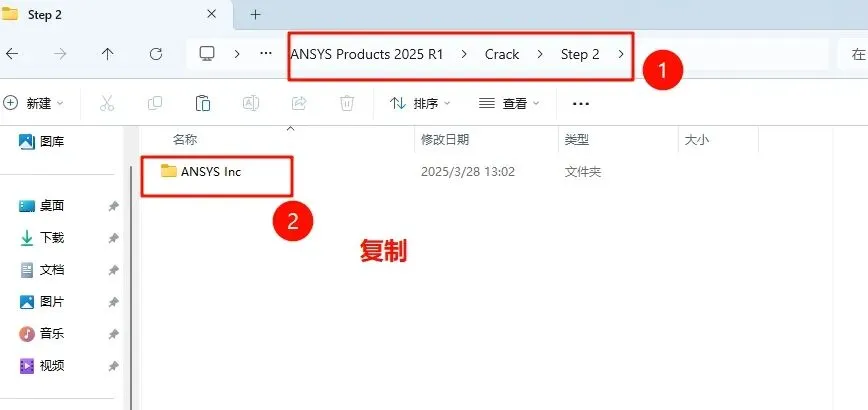Screen dimensions: 868x410
Task: Show hidden breadcrumb path via ellipsis
Action: (266, 54)
